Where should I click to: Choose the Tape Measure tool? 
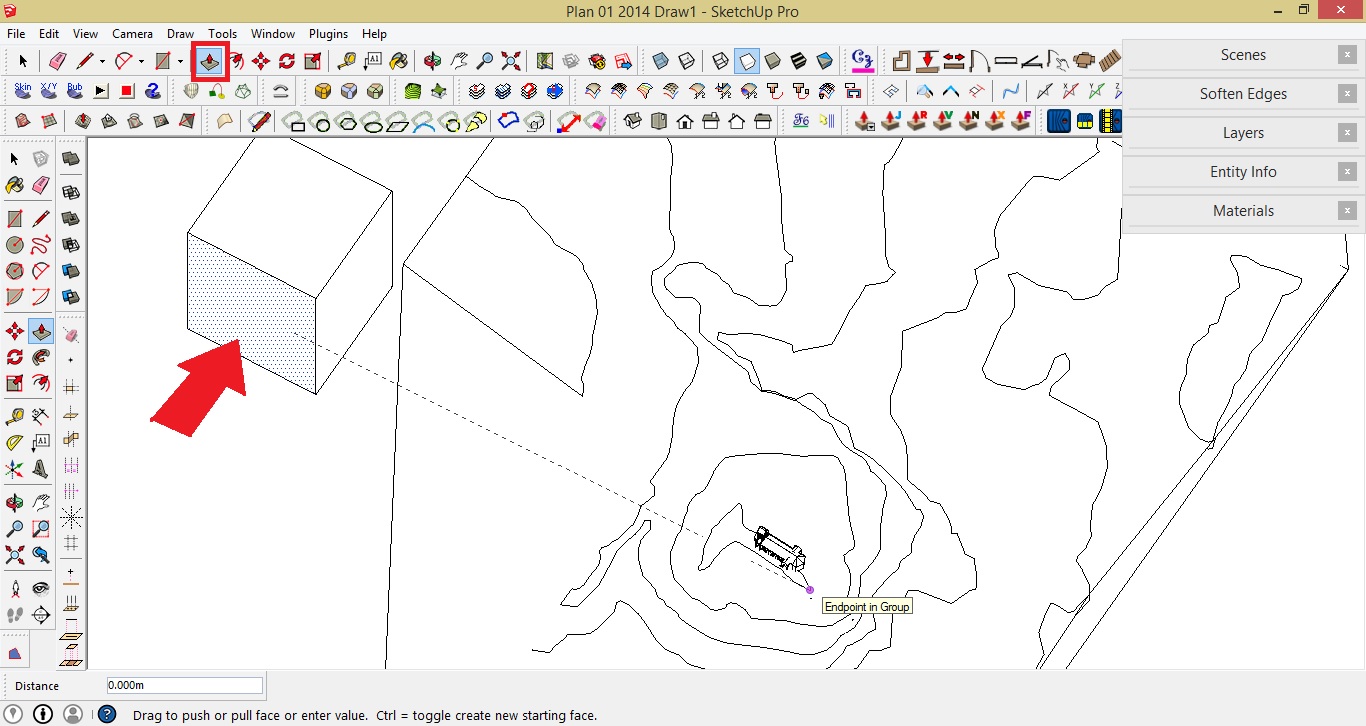click(347, 61)
